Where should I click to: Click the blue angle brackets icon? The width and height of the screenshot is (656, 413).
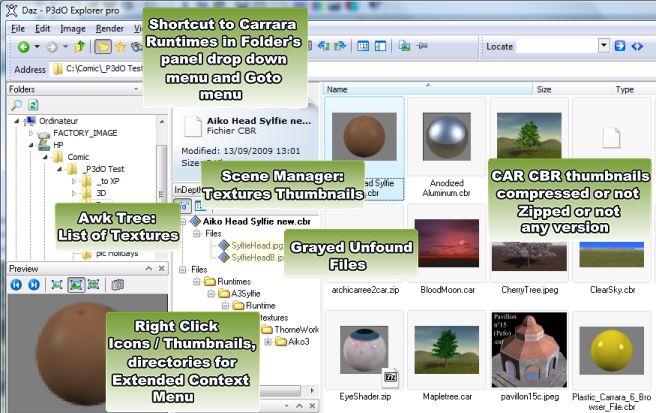(637, 46)
